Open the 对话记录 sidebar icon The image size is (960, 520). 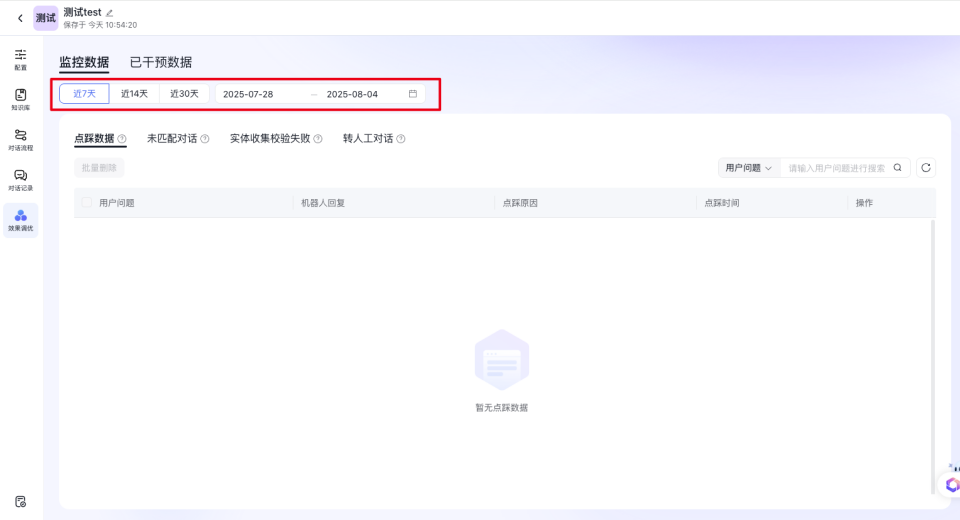21,177
